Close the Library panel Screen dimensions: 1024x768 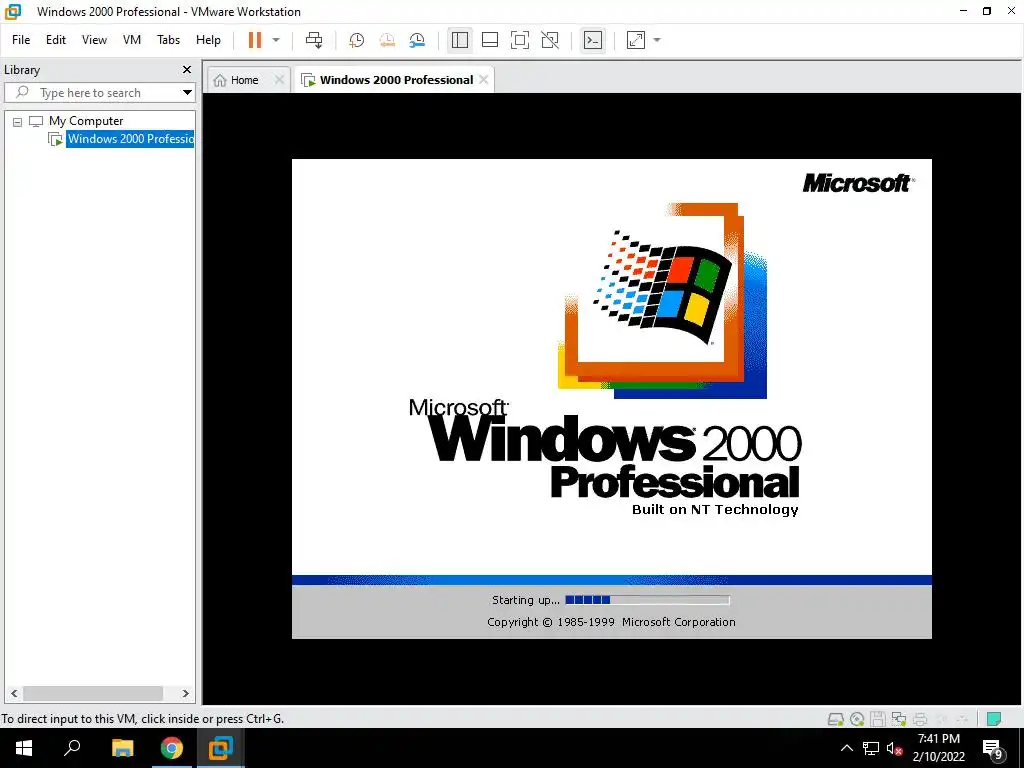point(187,69)
